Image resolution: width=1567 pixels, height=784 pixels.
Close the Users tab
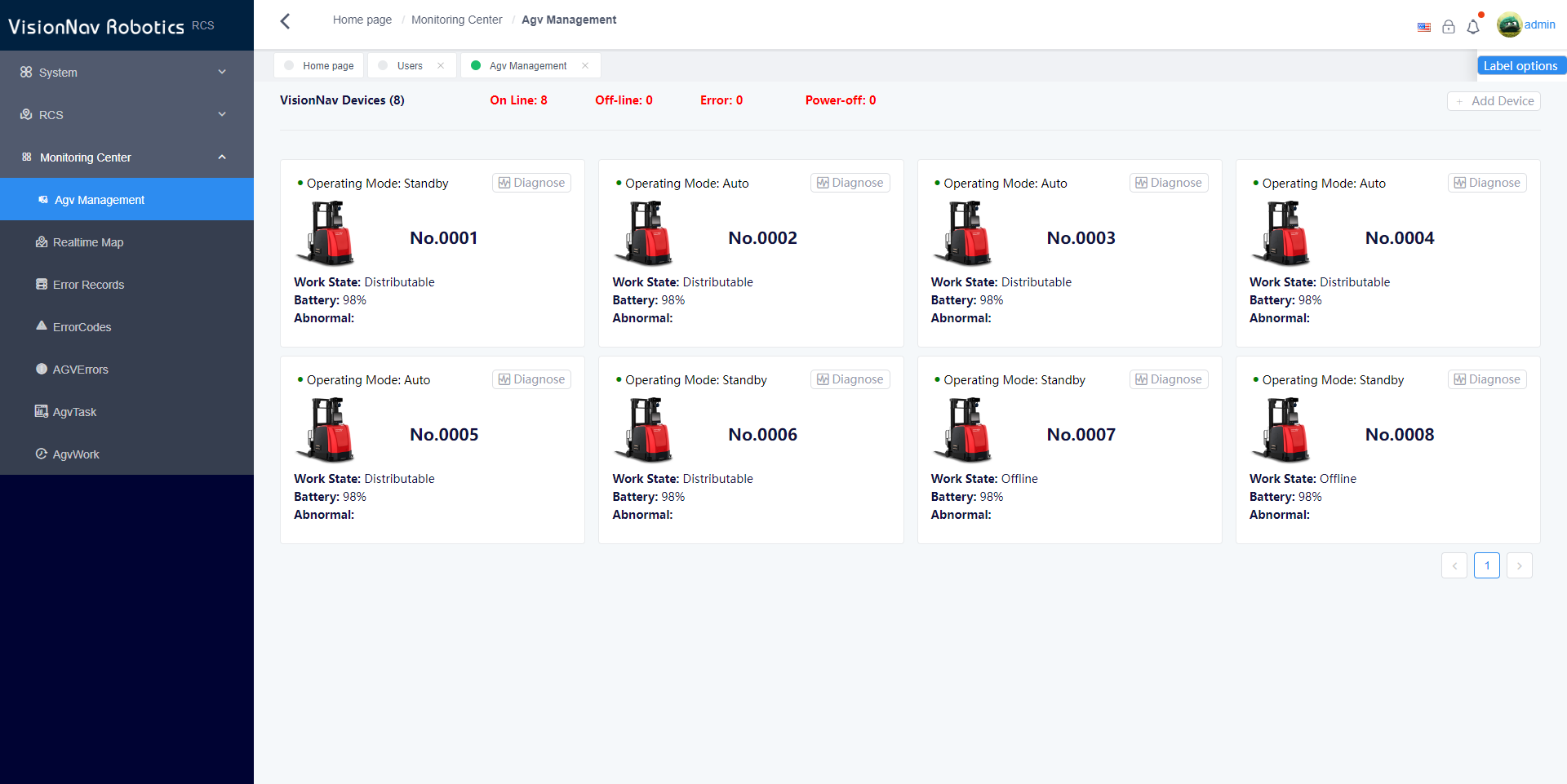(x=441, y=66)
